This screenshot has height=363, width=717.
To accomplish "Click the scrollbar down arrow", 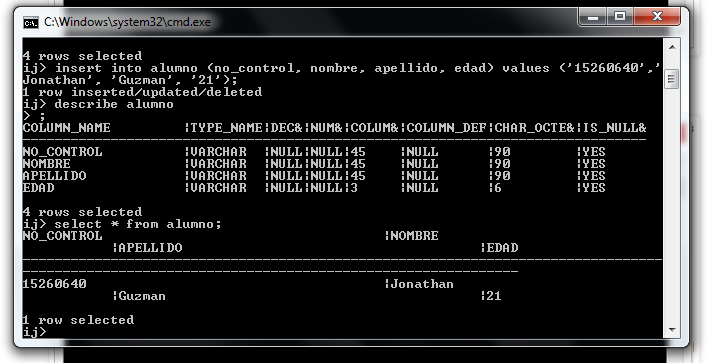I will click(672, 330).
